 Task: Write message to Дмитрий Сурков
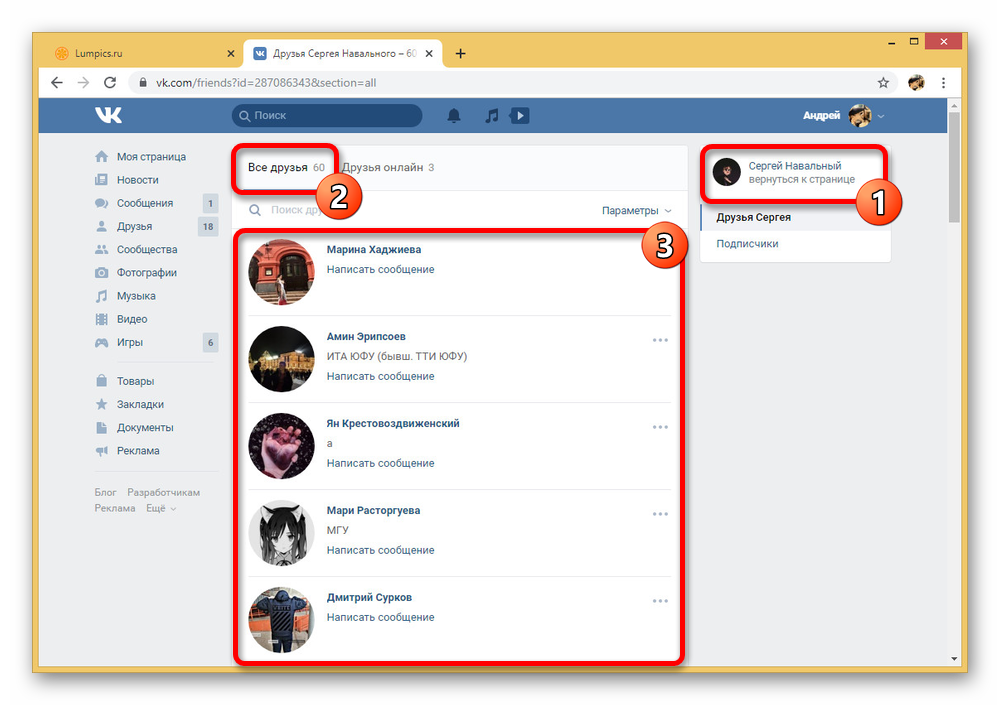[x=380, y=617]
